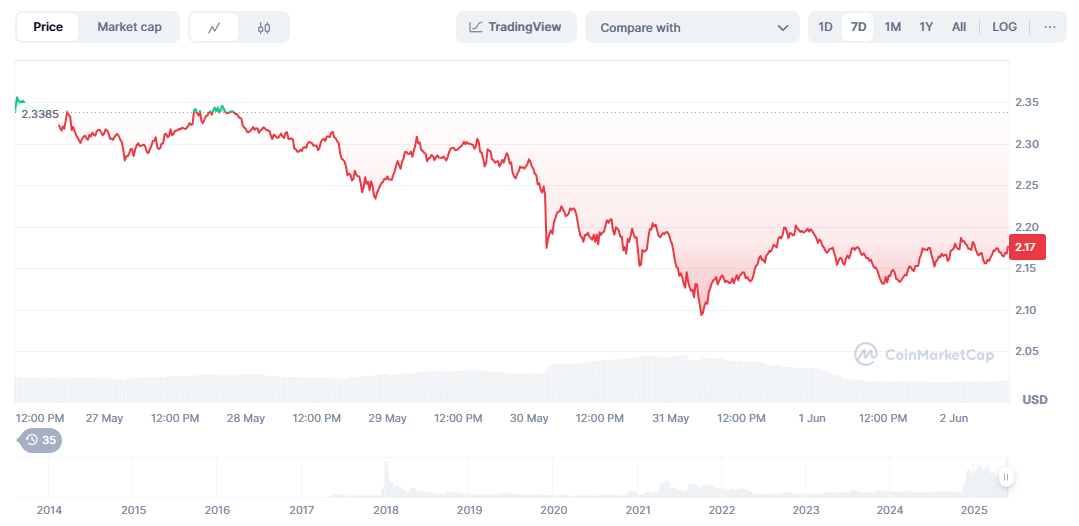
Task: Switch to candlestick chart icon
Action: [264, 28]
